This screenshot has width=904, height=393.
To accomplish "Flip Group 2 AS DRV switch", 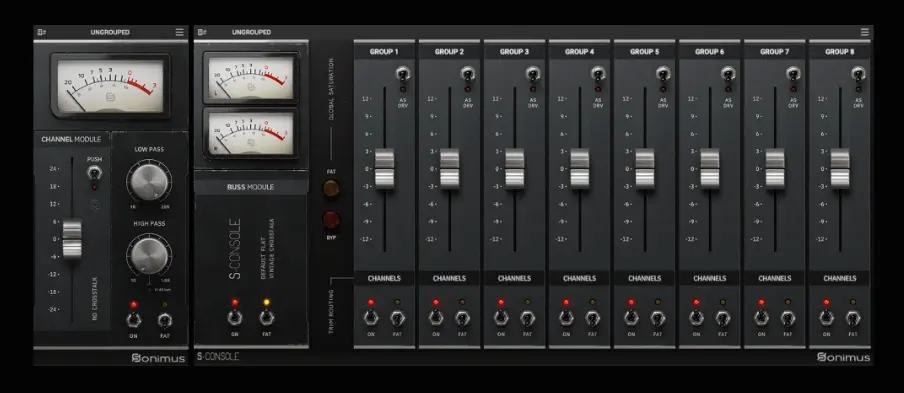I will [467, 74].
